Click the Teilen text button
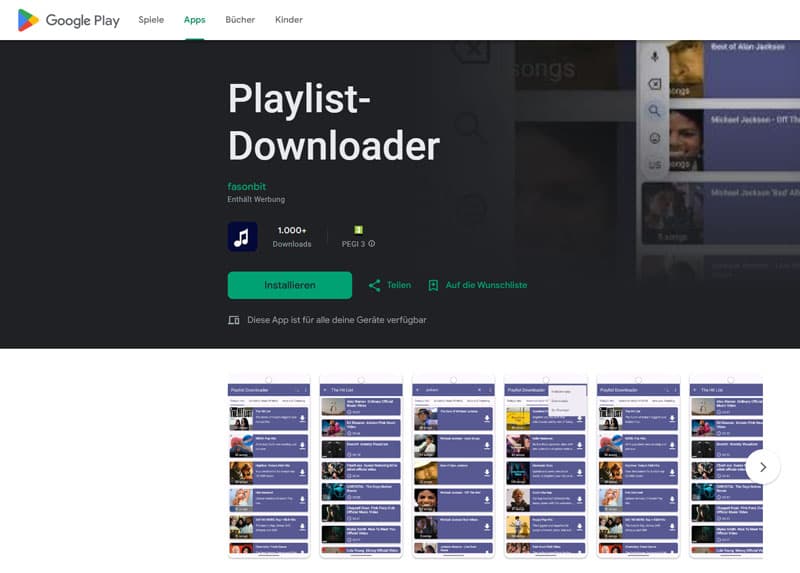The height and width of the screenshot is (573, 800). [x=399, y=285]
